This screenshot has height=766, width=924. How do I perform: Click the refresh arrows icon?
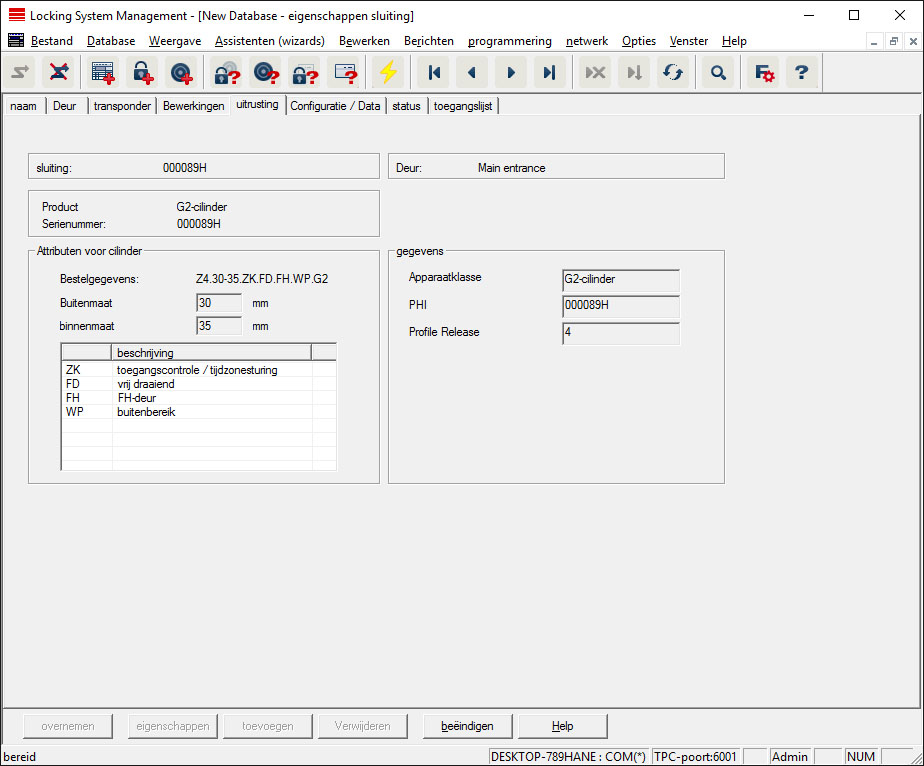click(x=672, y=73)
